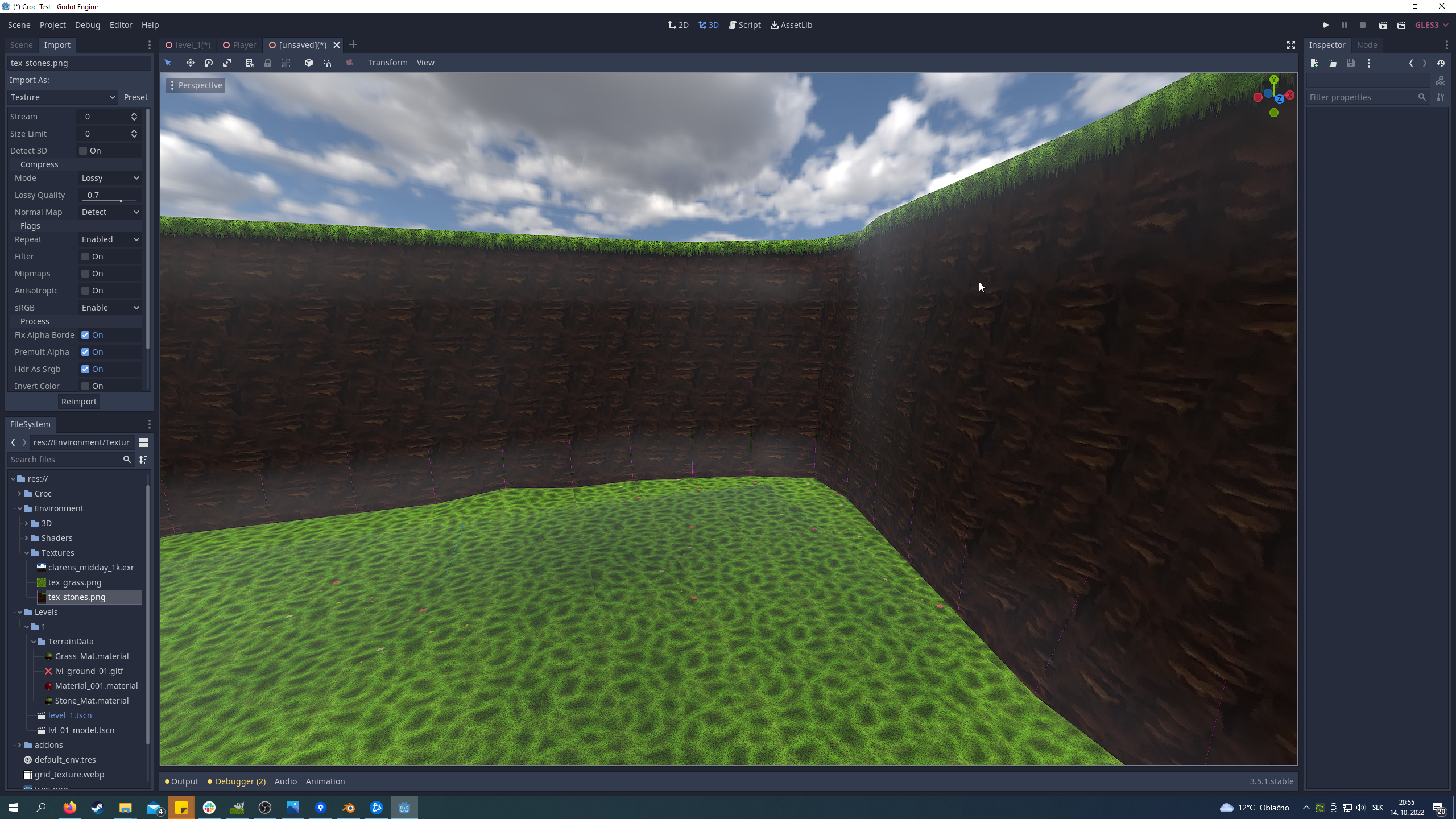1456x819 pixels.
Task: Open the Project menu
Action: 52,25
